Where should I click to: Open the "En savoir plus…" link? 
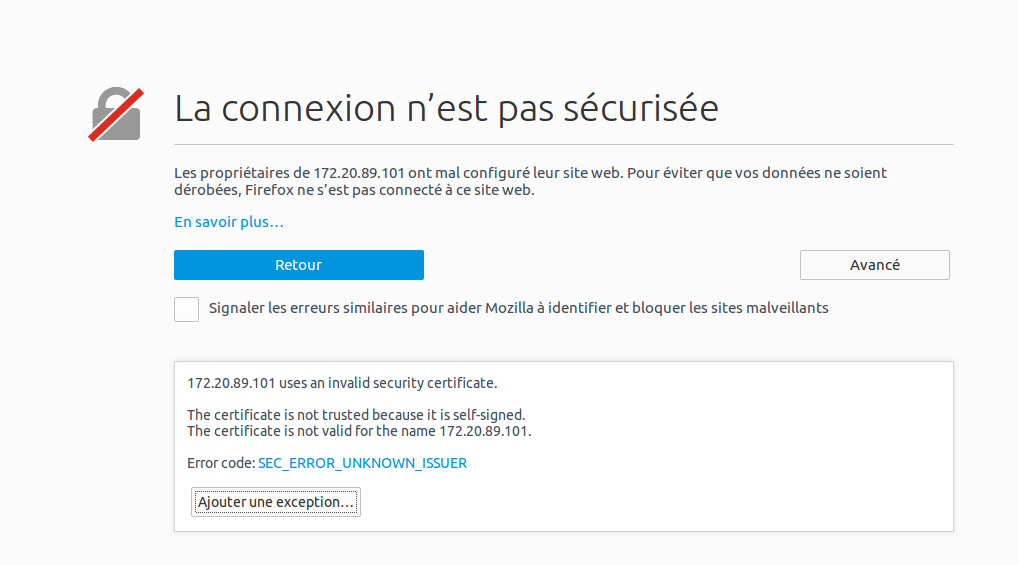tap(229, 222)
